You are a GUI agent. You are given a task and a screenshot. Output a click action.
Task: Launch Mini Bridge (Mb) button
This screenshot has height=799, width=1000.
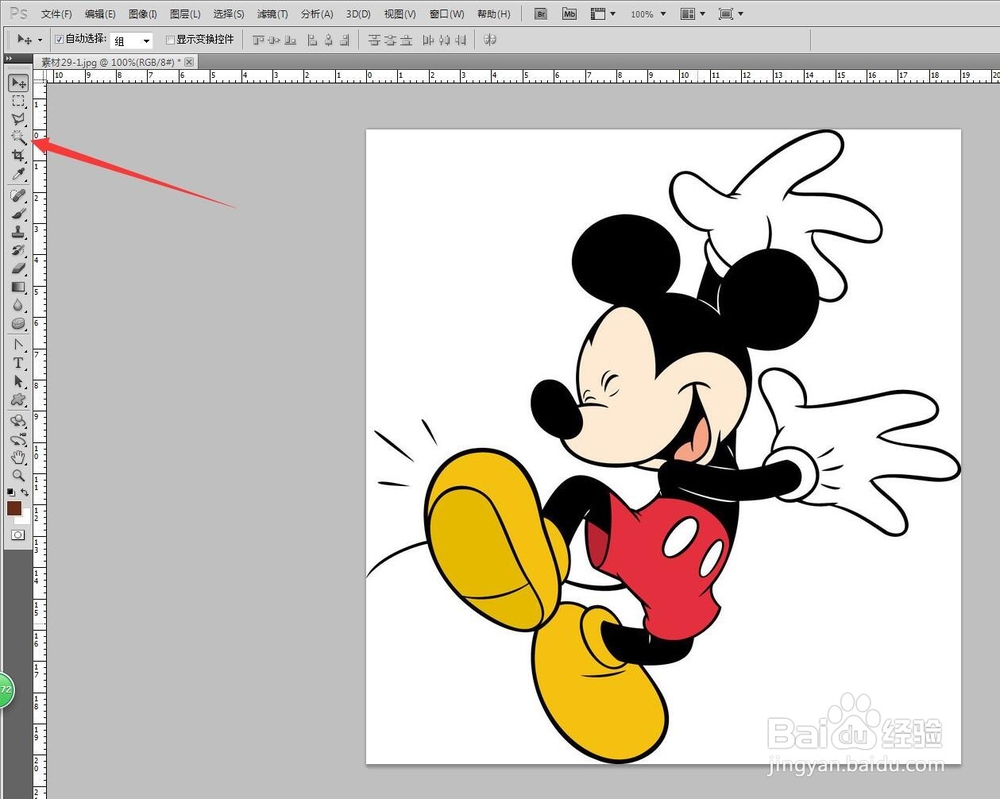[570, 13]
